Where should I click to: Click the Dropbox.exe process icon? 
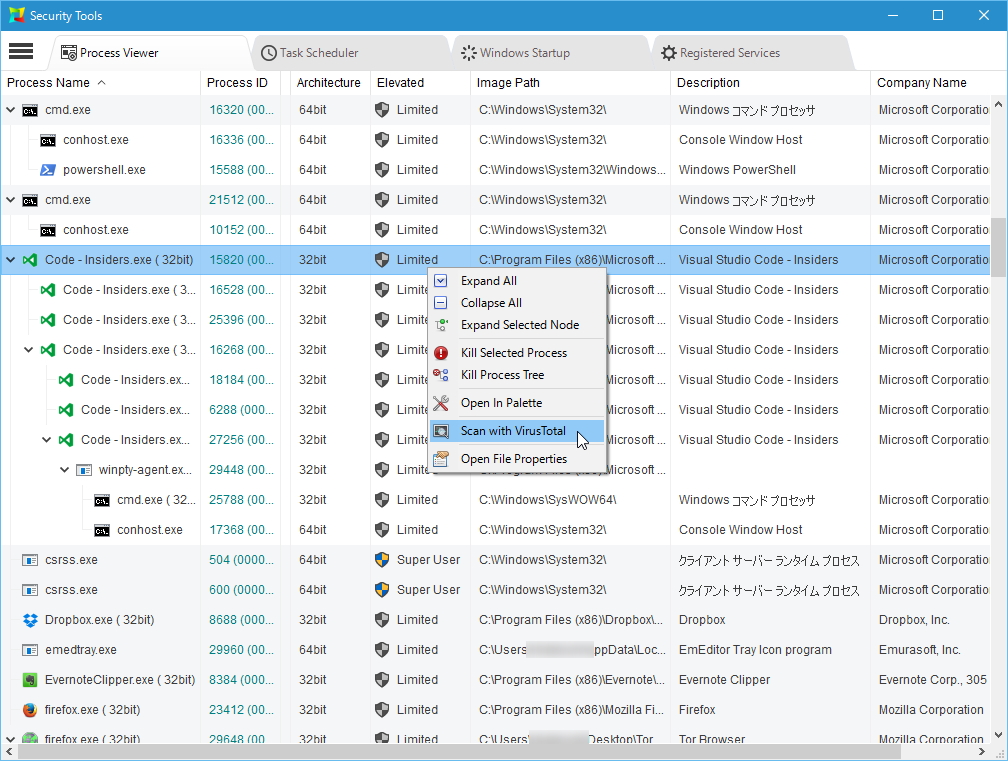(30, 620)
